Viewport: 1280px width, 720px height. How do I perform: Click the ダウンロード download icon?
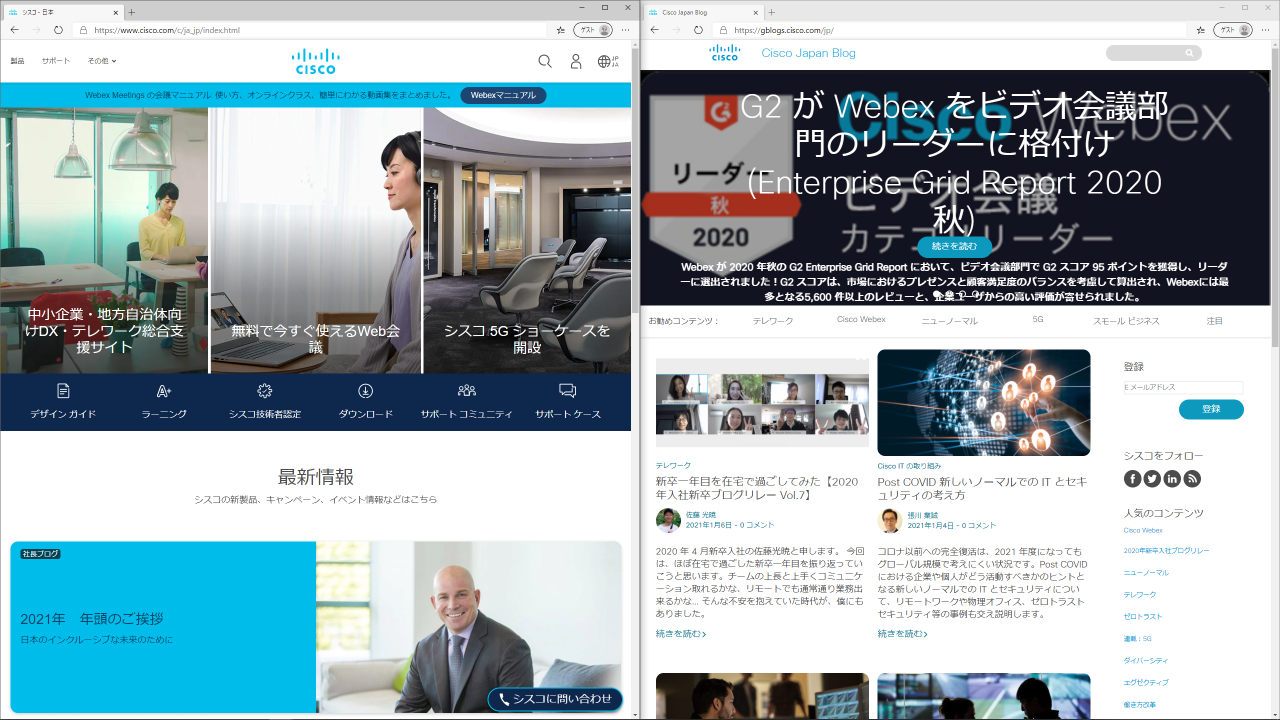pos(365,391)
